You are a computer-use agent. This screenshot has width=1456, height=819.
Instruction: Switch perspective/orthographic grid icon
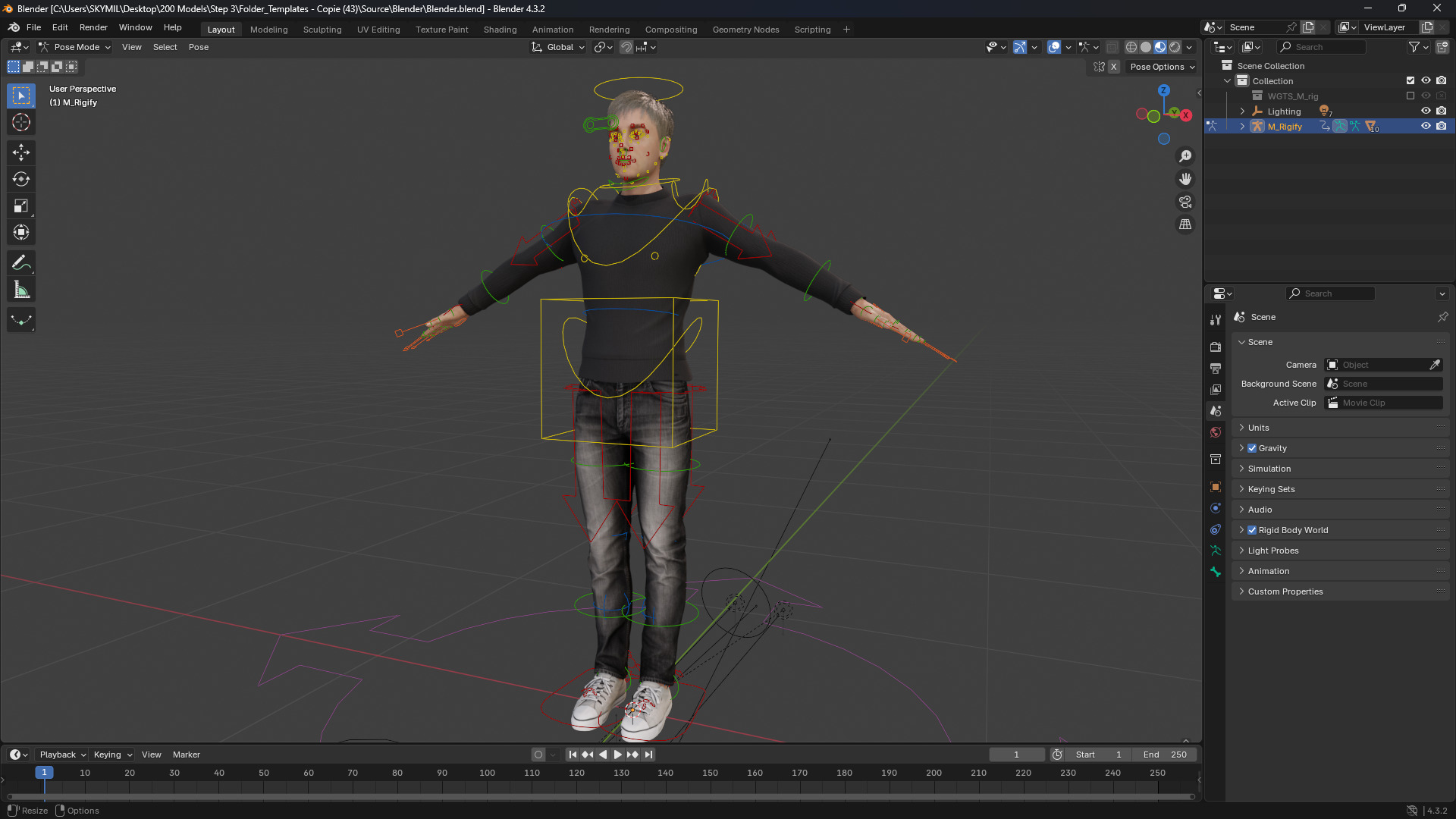point(1185,224)
